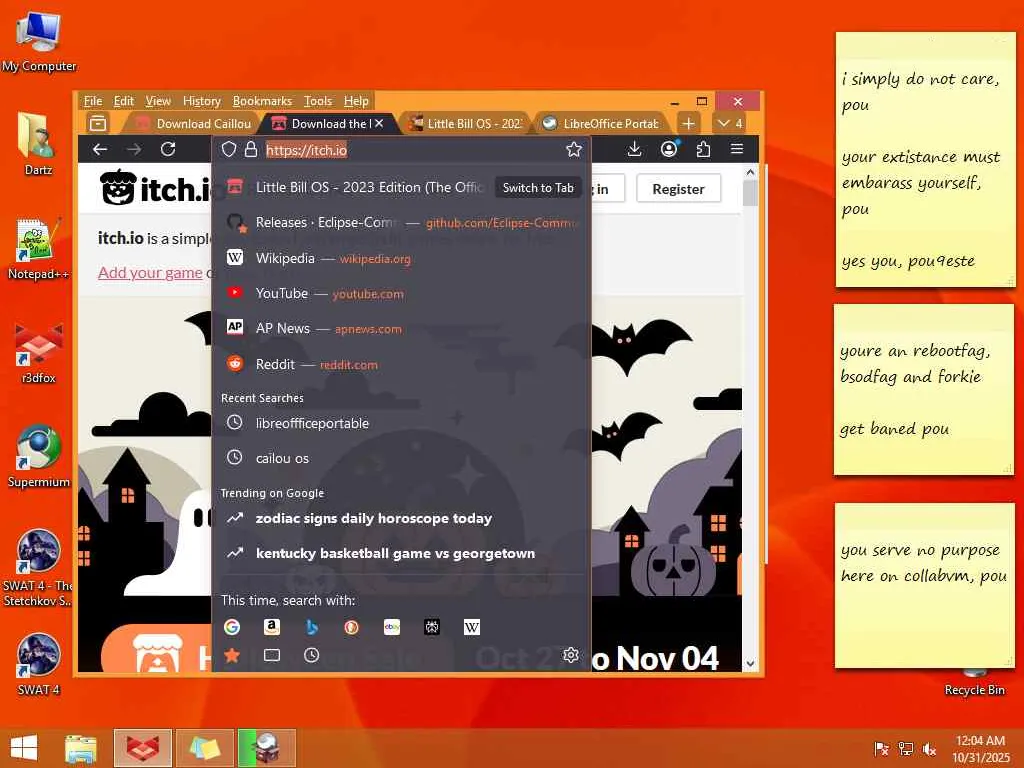
Task: Bookmark this page with the star
Action: point(573,150)
